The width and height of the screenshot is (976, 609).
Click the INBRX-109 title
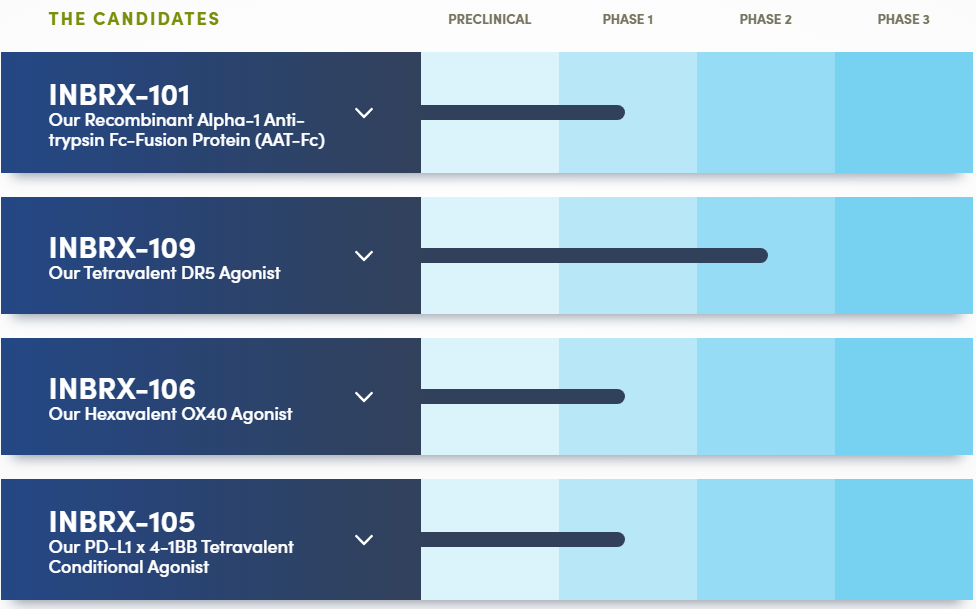pyautogui.click(x=122, y=247)
